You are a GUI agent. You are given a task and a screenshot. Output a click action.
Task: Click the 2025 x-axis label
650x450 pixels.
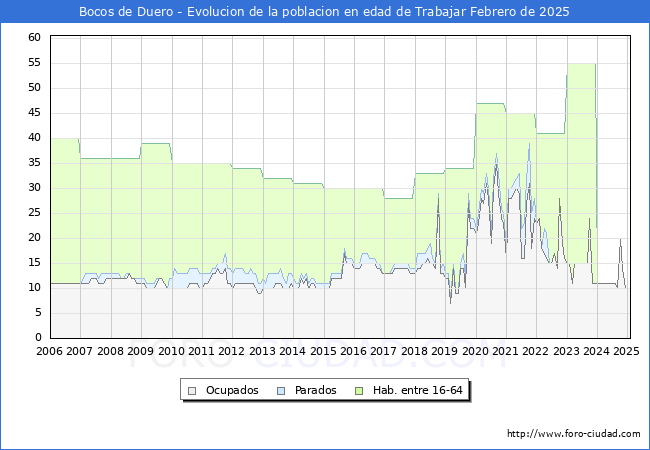click(x=626, y=351)
